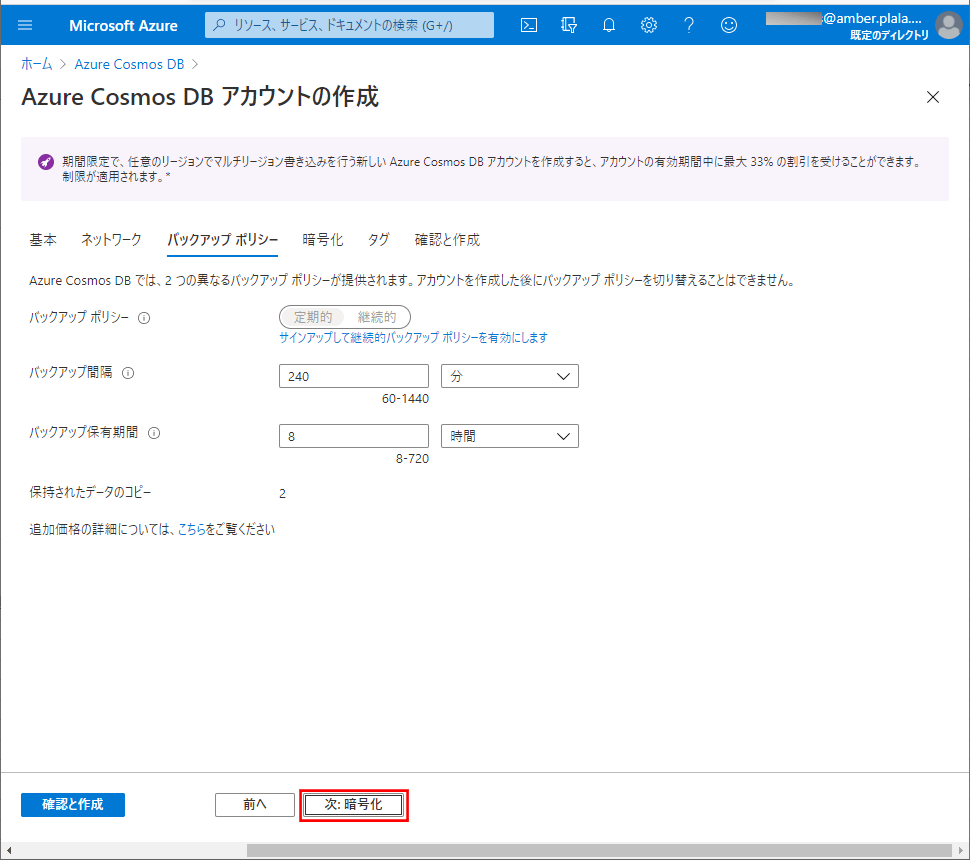Click the search magnifier icon
The image size is (970, 860).
tap(219, 25)
